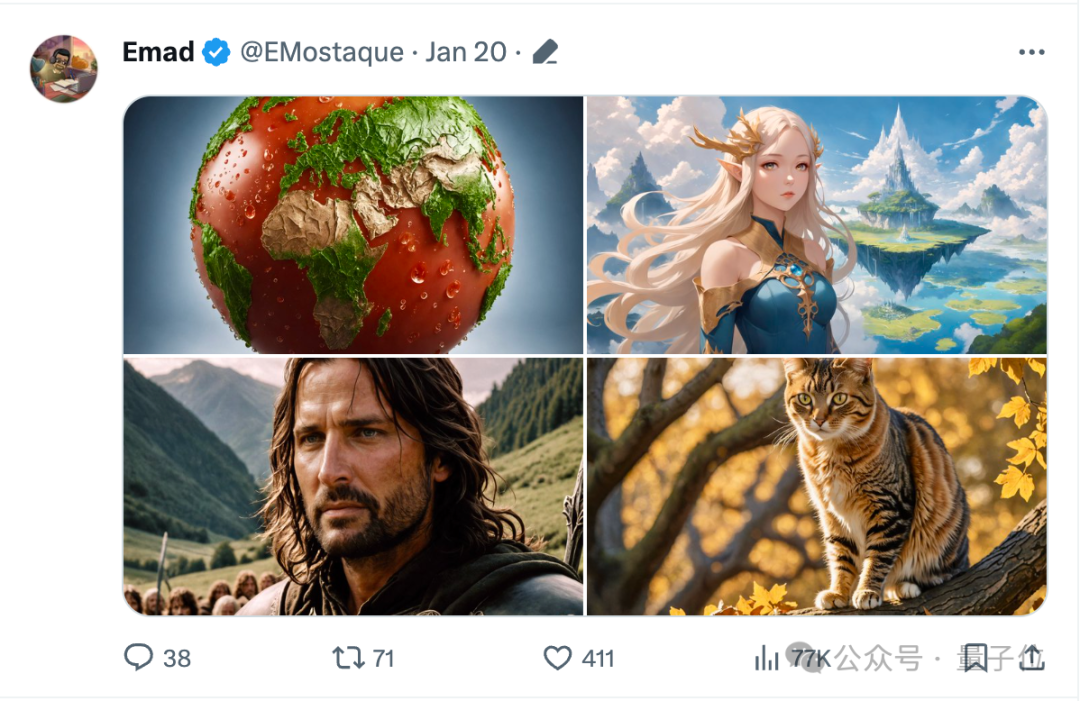Bookmark the post with bookmark icon
1080x701 pixels.
(x=975, y=657)
